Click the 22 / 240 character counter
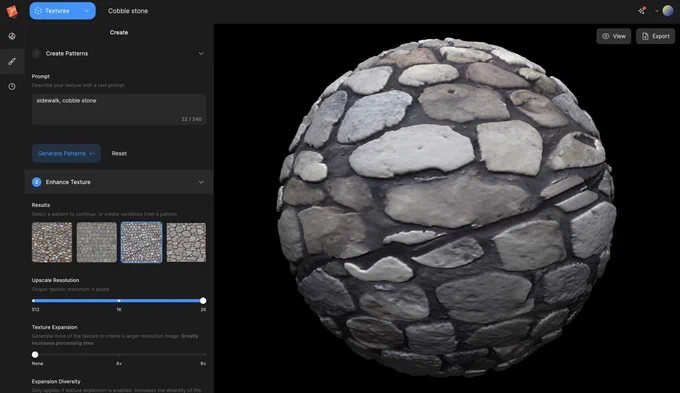Image resolution: width=680 pixels, height=393 pixels. pyautogui.click(x=191, y=119)
